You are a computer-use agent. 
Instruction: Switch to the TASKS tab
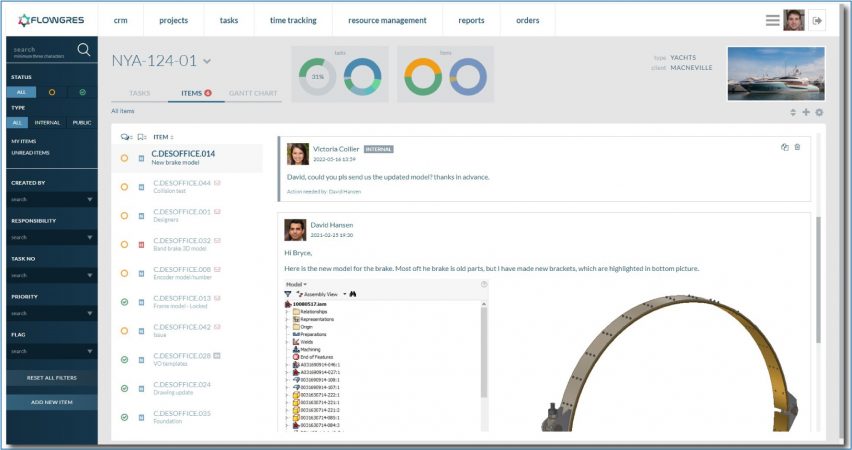click(x=140, y=93)
